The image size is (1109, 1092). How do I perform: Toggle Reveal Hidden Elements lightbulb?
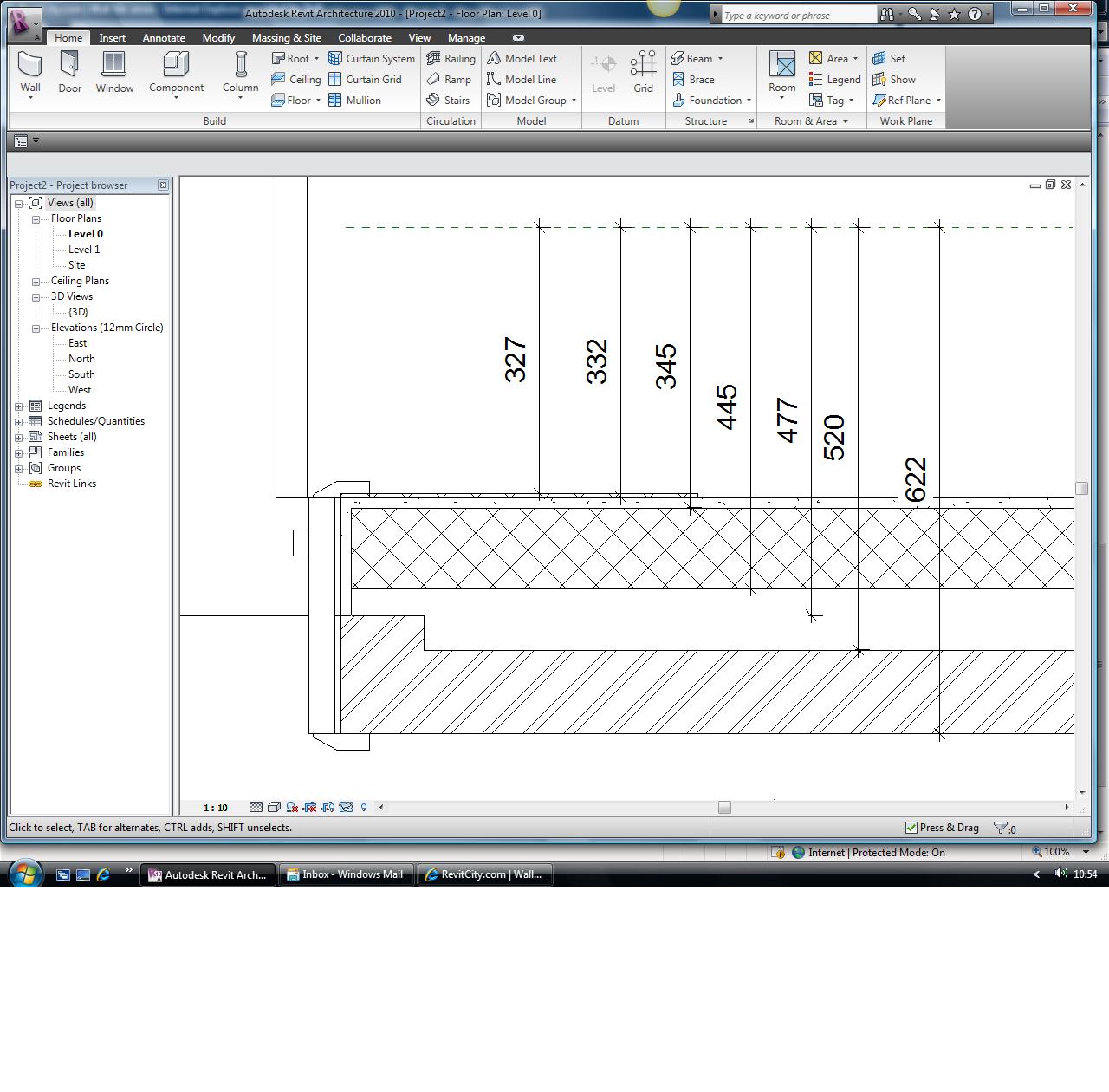click(x=364, y=807)
